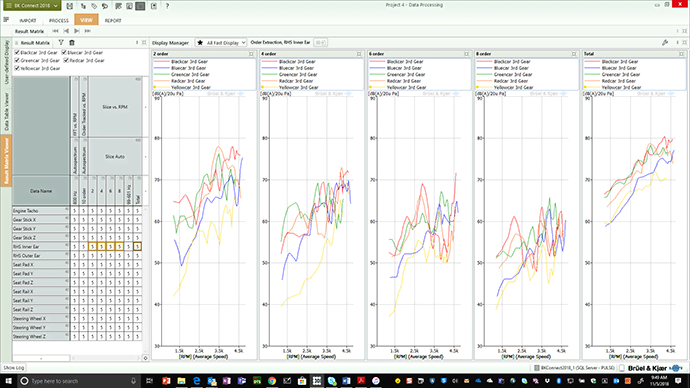Maximize the 2 order graph panel
This screenshot has height=388, width=690.
click(x=251, y=54)
